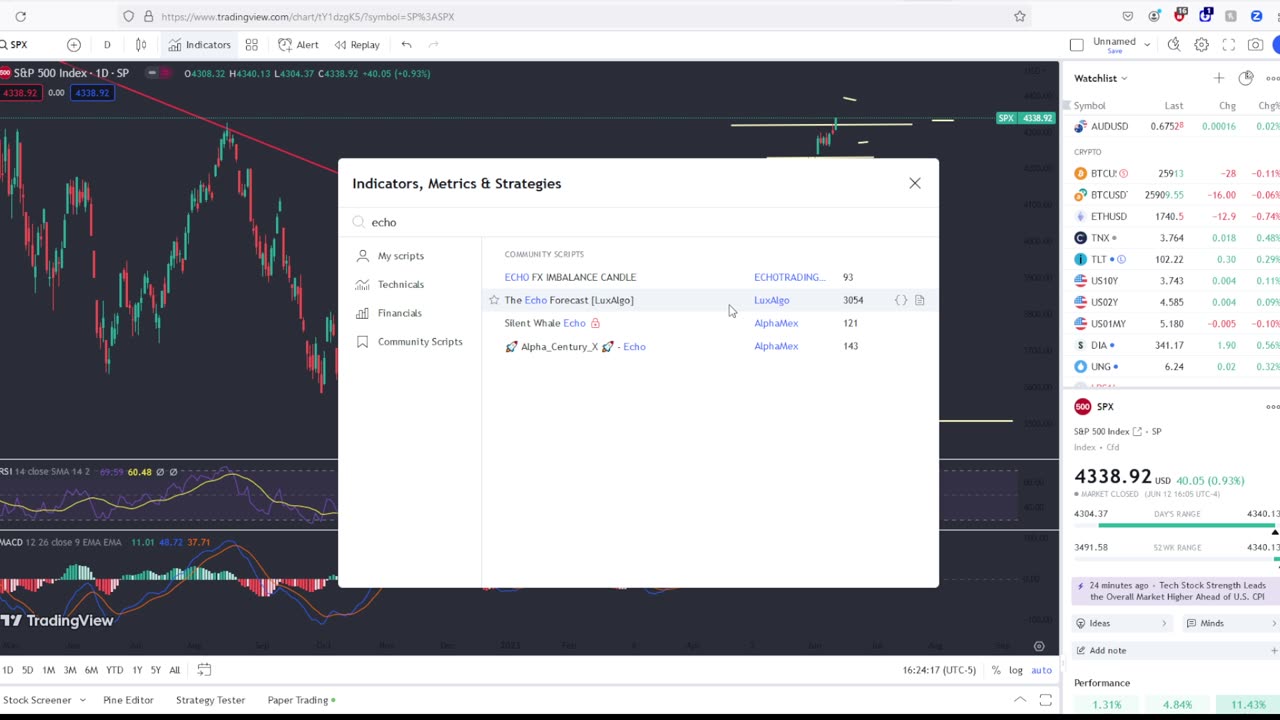The width and height of the screenshot is (1280, 720).
Task: Reload the browser page
Action: point(20,16)
